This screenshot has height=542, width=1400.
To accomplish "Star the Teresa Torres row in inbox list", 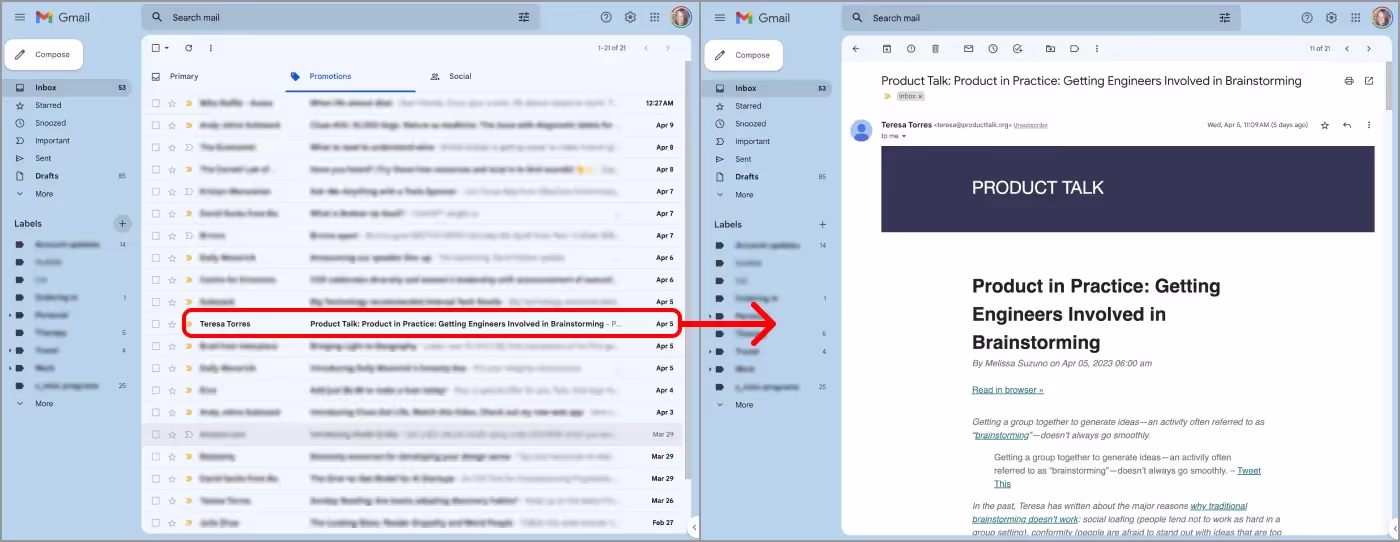I will 172,324.
